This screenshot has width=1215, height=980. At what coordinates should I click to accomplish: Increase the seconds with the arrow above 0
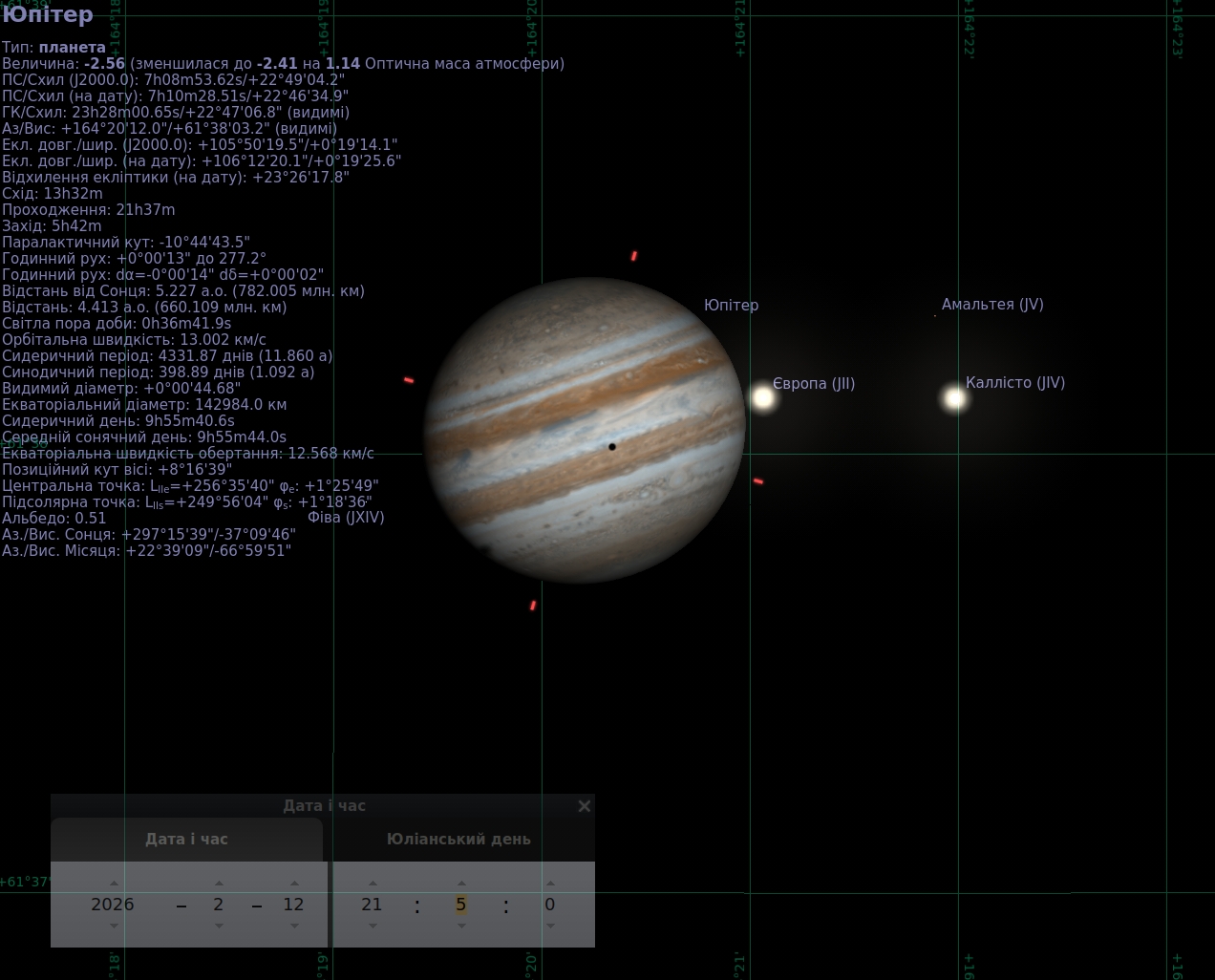pos(550,884)
